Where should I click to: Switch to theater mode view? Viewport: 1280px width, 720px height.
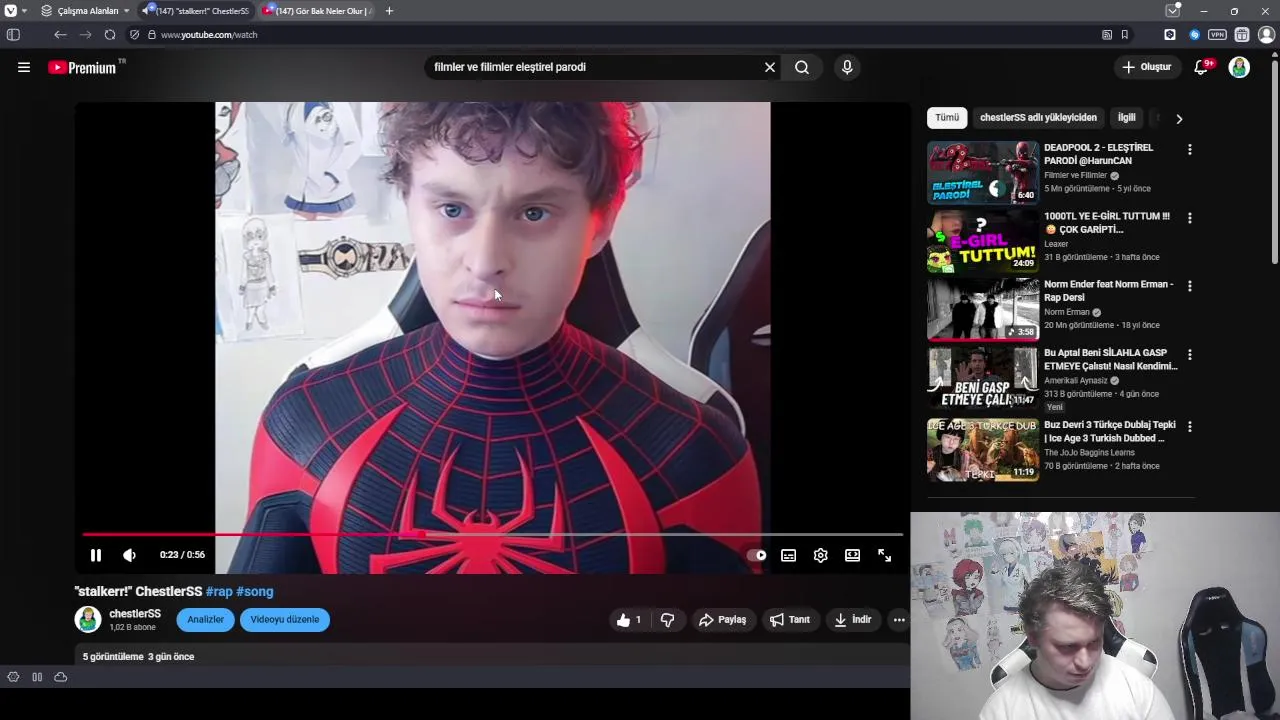pyautogui.click(x=852, y=555)
